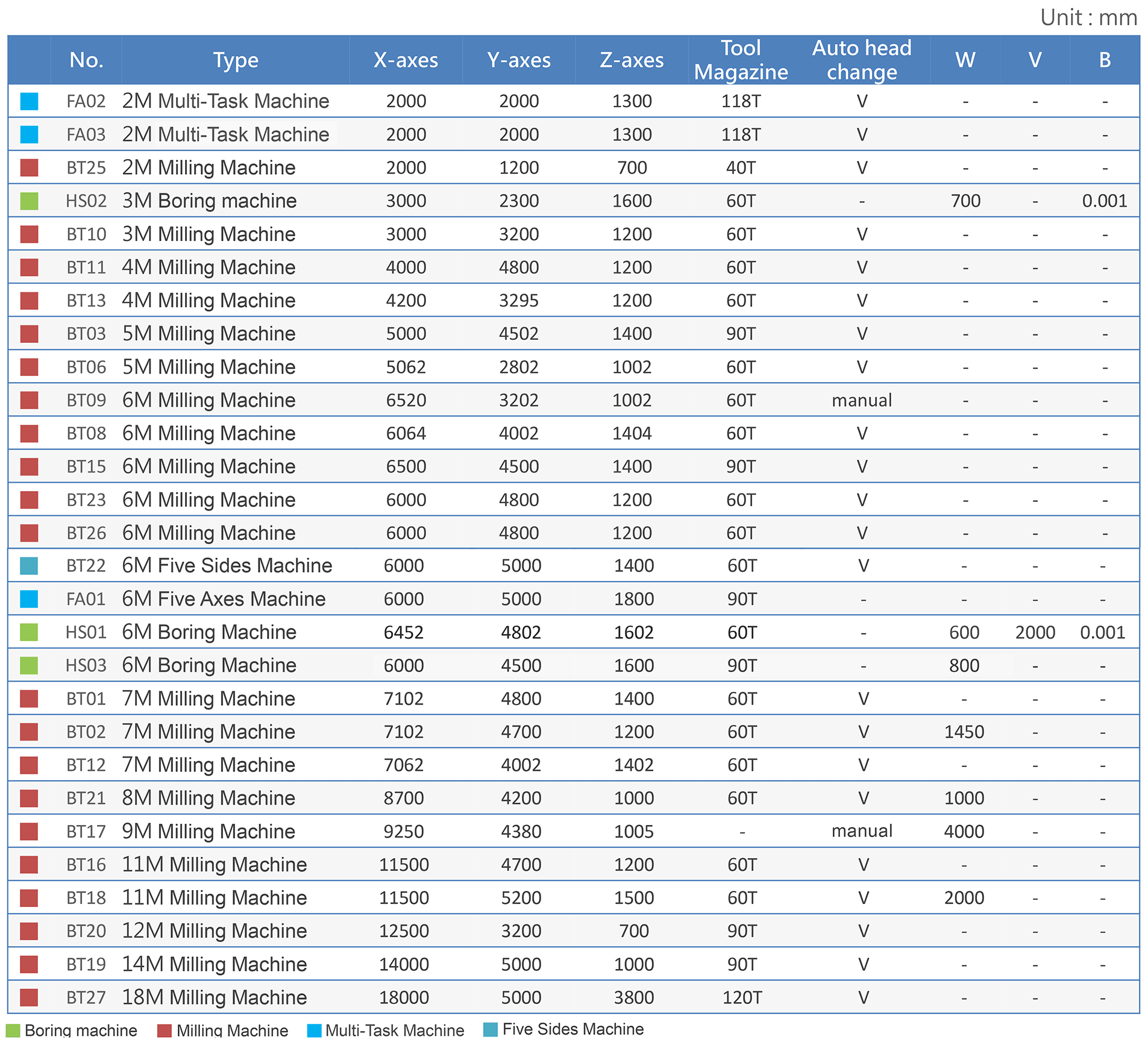1148x1060 pixels.
Task: Click the FA03 machine number cell
Action: pos(86,134)
